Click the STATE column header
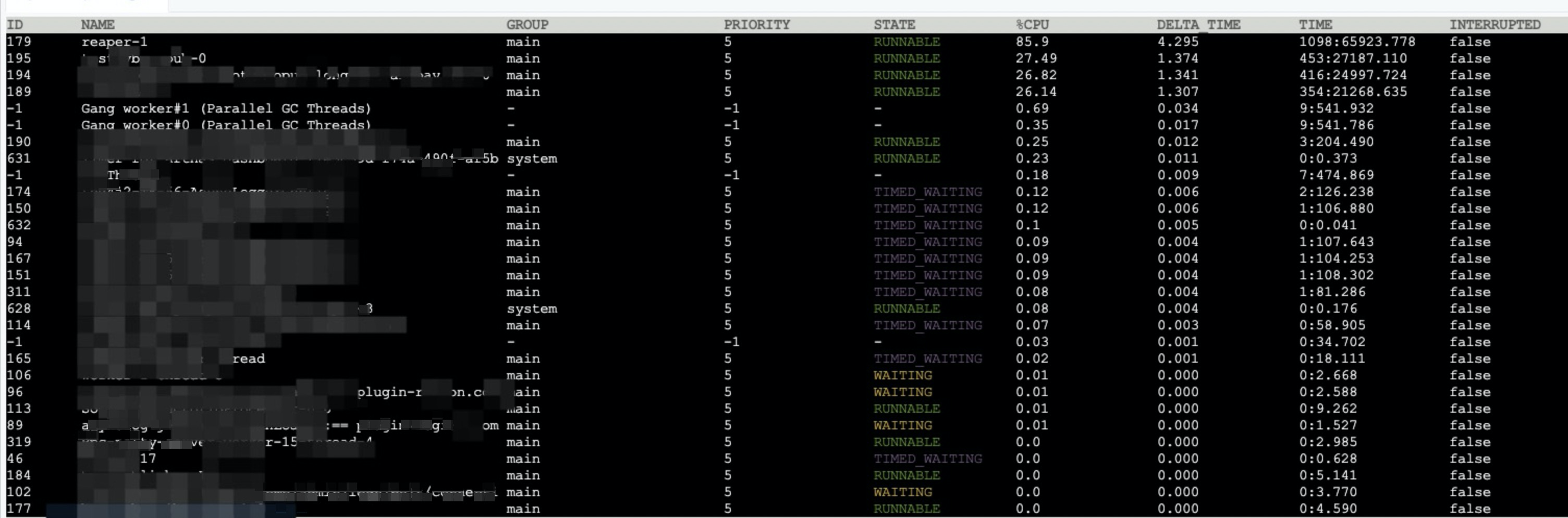This screenshot has height=518, width=1568. tap(894, 25)
